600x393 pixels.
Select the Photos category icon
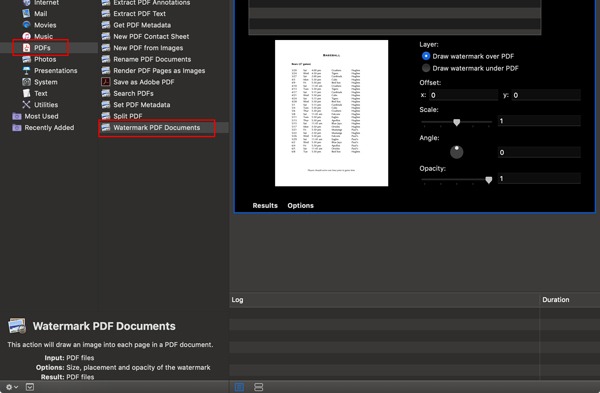coord(26,59)
